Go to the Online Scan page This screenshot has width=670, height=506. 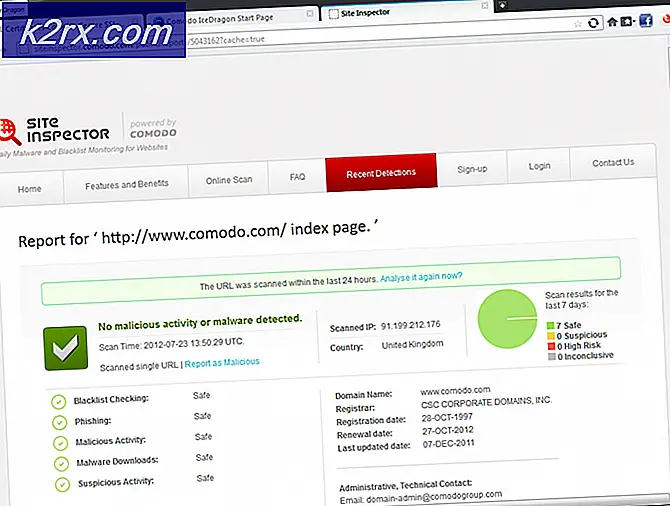(x=229, y=180)
